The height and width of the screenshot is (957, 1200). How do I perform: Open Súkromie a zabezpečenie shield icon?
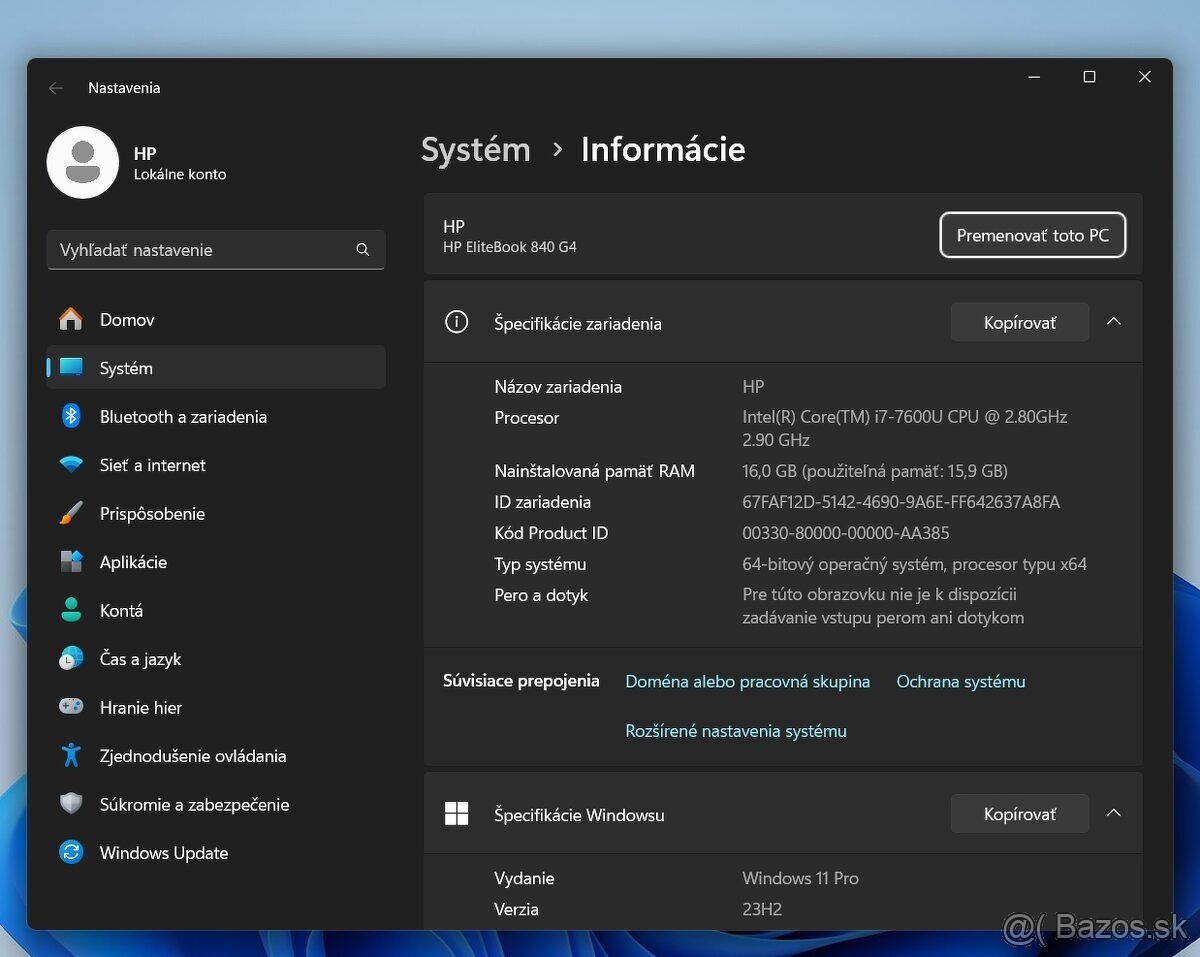click(x=71, y=804)
